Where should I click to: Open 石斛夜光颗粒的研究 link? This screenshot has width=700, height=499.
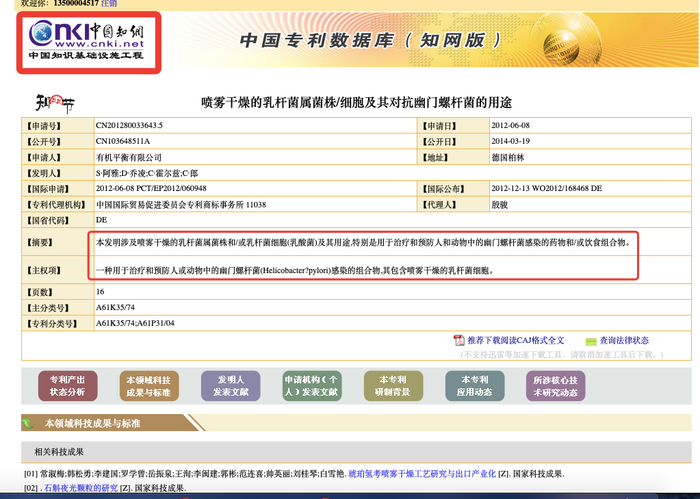click(x=81, y=488)
